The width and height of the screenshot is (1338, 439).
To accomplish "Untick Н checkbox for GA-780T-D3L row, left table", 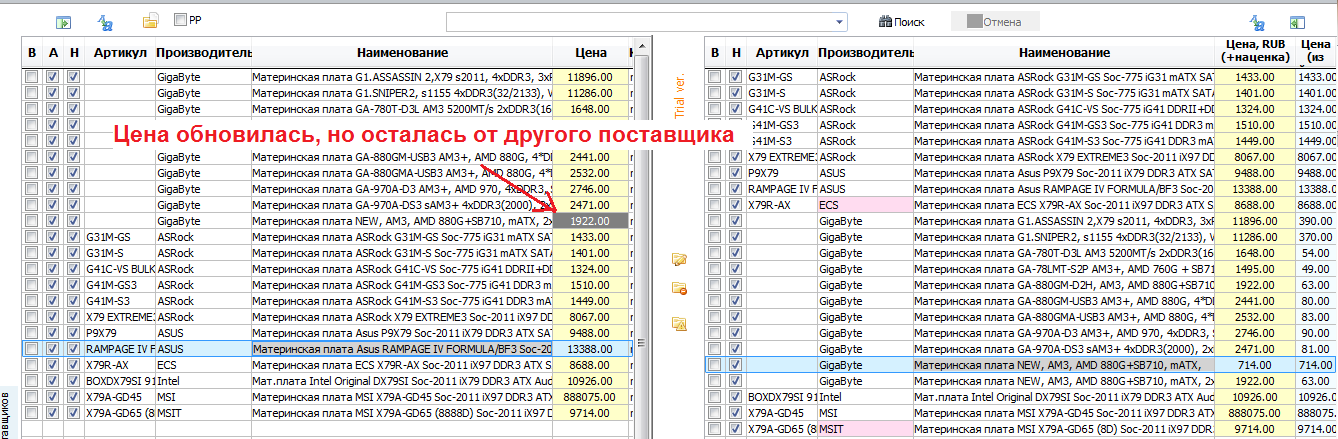I will coord(74,109).
